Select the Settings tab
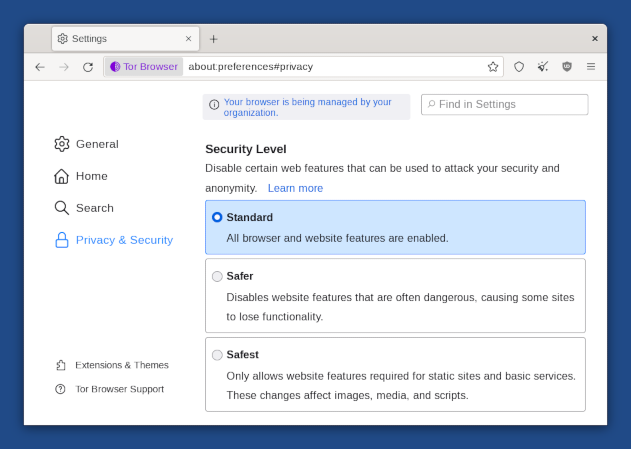 tap(126, 39)
